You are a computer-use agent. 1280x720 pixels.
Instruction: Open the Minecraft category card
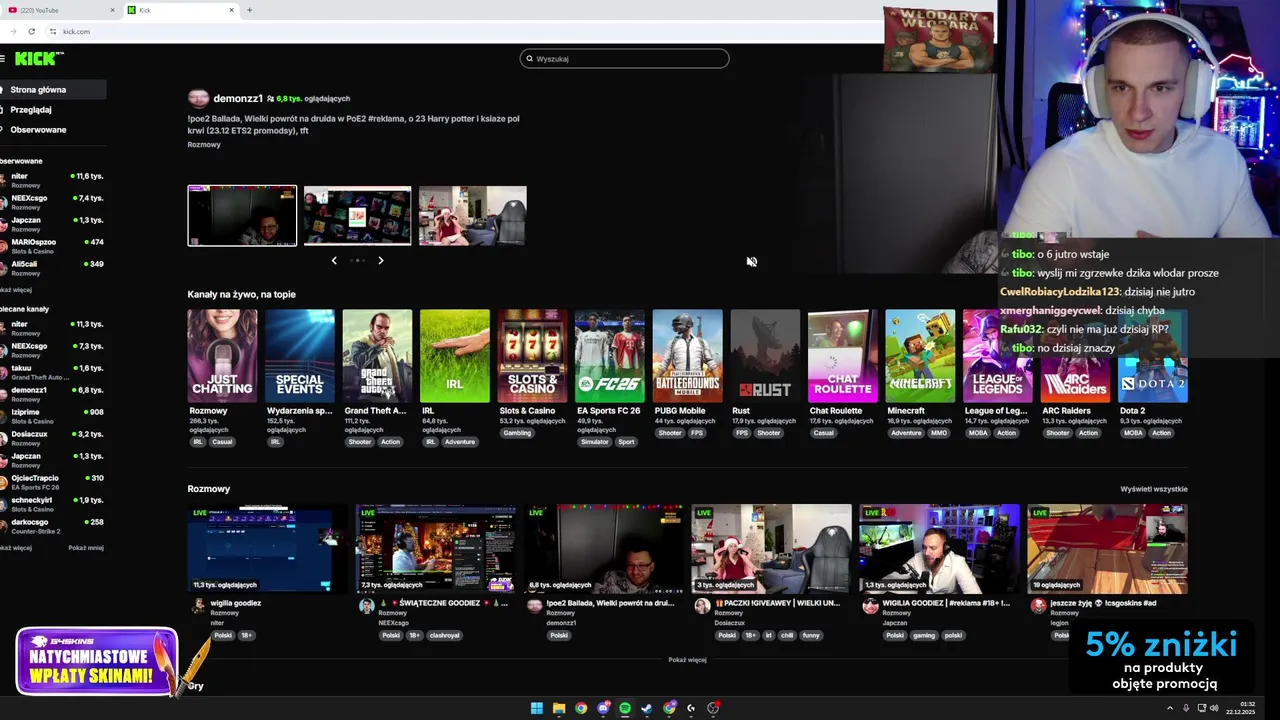pyautogui.click(x=920, y=356)
